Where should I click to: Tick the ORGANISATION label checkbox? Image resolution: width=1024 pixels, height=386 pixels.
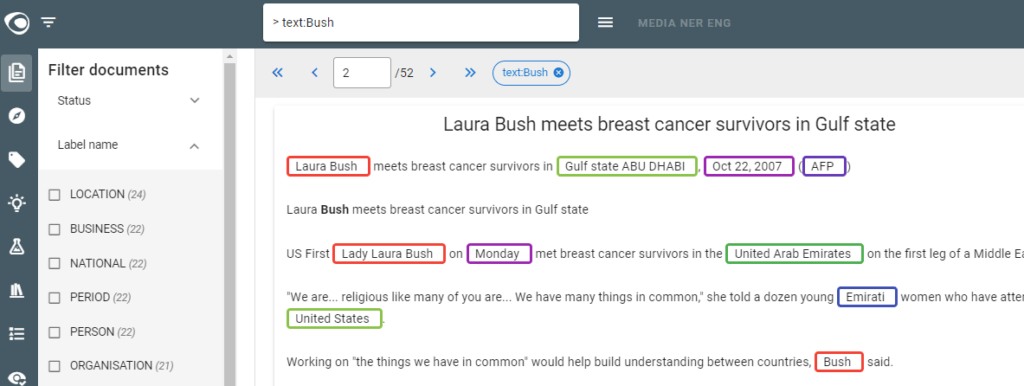coord(55,366)
